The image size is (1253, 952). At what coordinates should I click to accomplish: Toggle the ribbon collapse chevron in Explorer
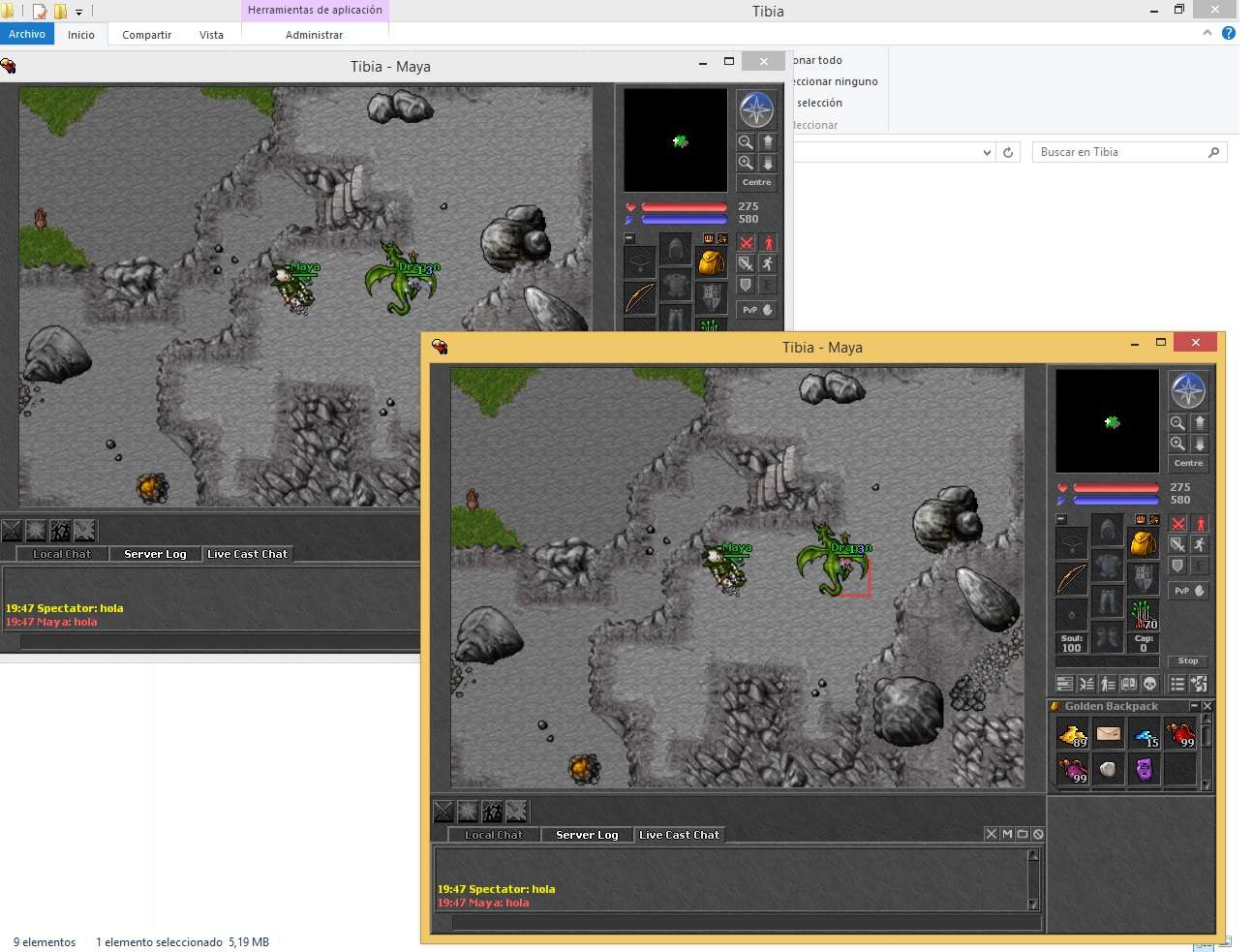pyautogui.click(x=1207, y=33)
